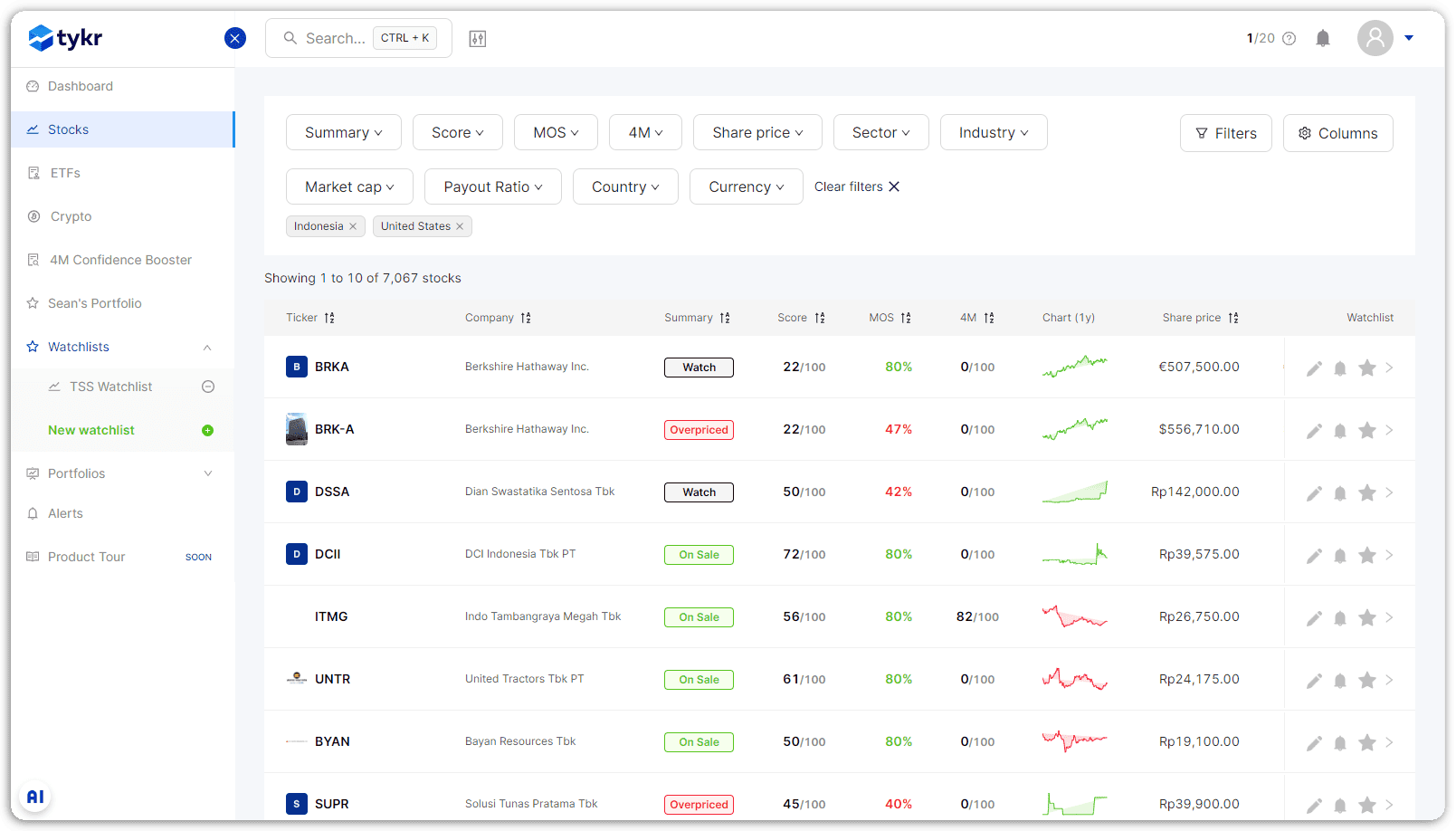This screenshot has height=831, width=1456.
Task: Open the Payout Ratio dropdown
Action: 493,186
